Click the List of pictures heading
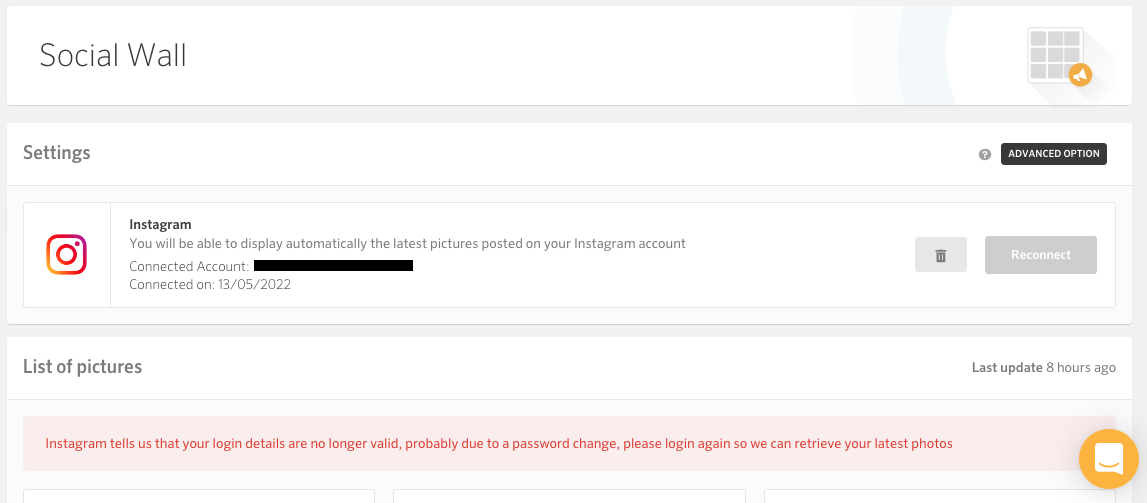This screenshot has width=1147, height=503. click(83, 366)
